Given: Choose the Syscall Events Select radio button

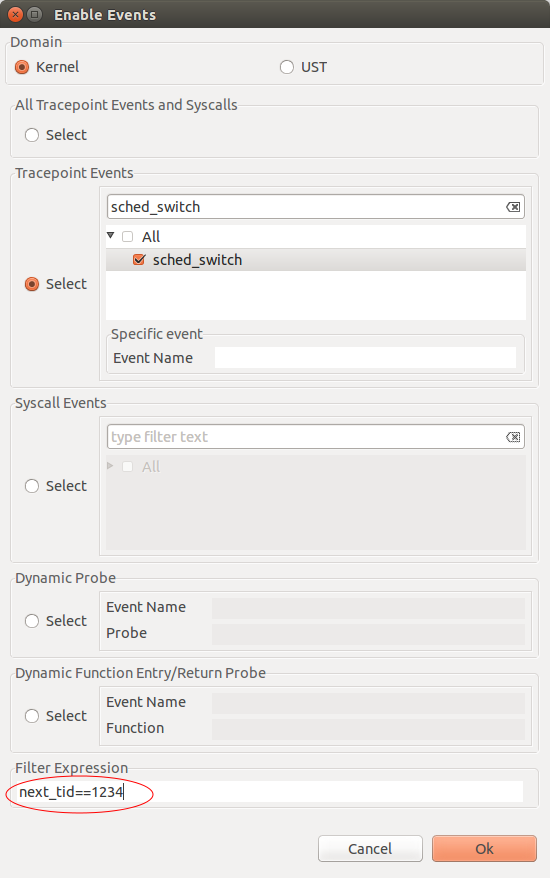Looking at the screenshot, I should coord(32,486).
